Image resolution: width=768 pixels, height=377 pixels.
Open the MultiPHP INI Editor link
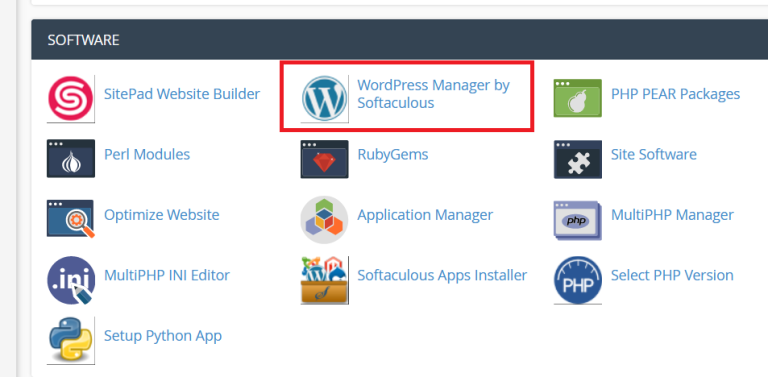(x=167, y=275)
